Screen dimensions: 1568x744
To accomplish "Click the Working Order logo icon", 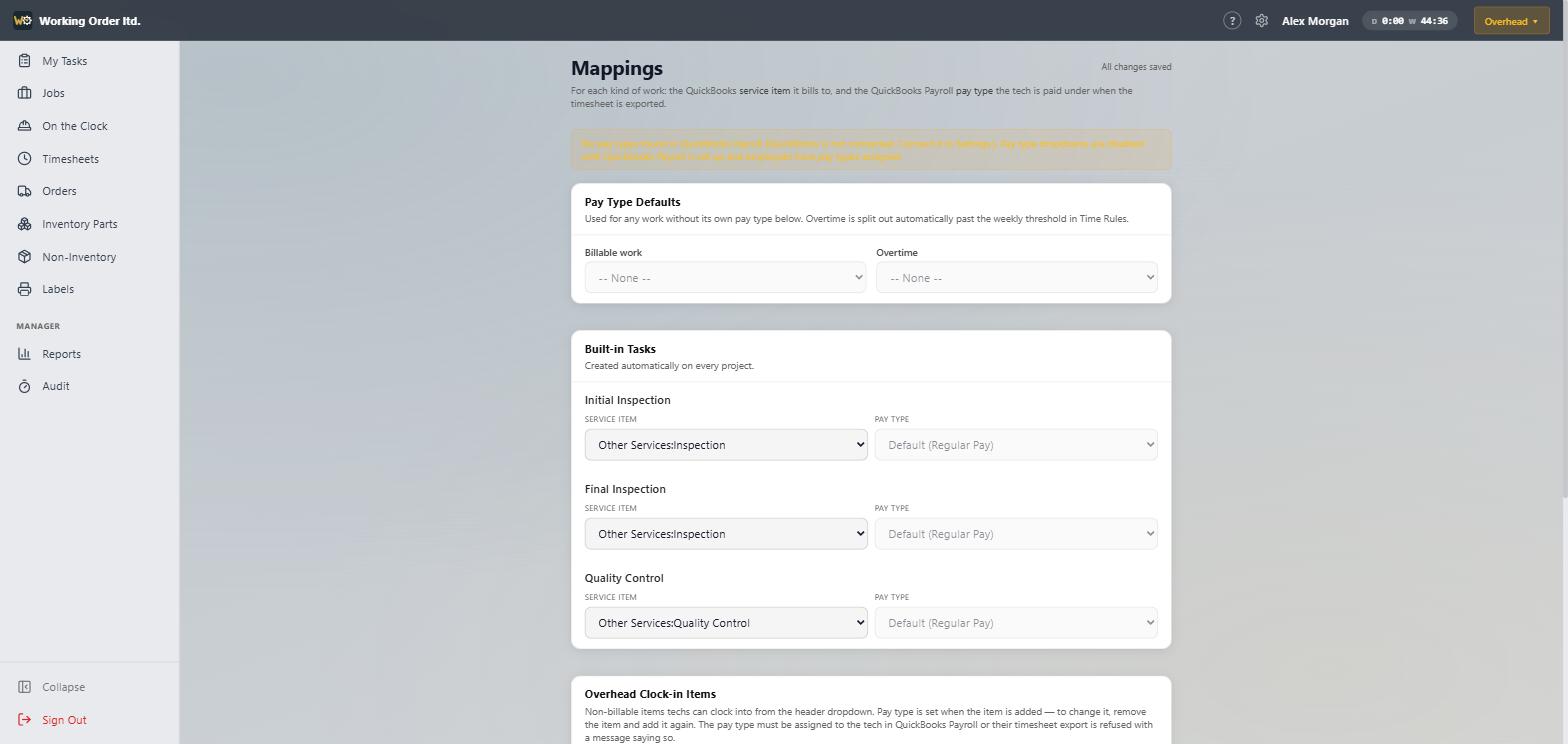I will click(x=22, y=20).
